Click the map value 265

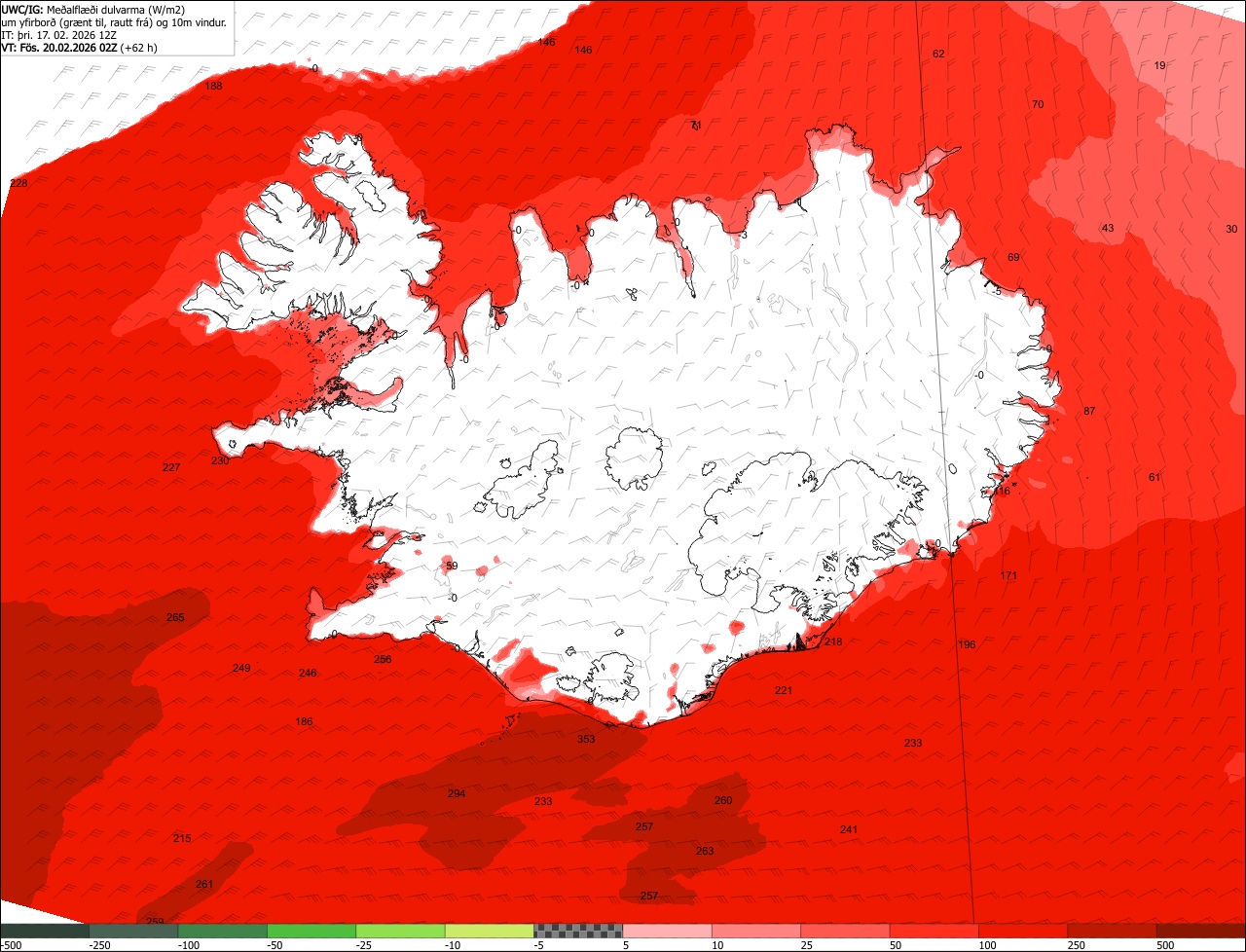[175, 617]
